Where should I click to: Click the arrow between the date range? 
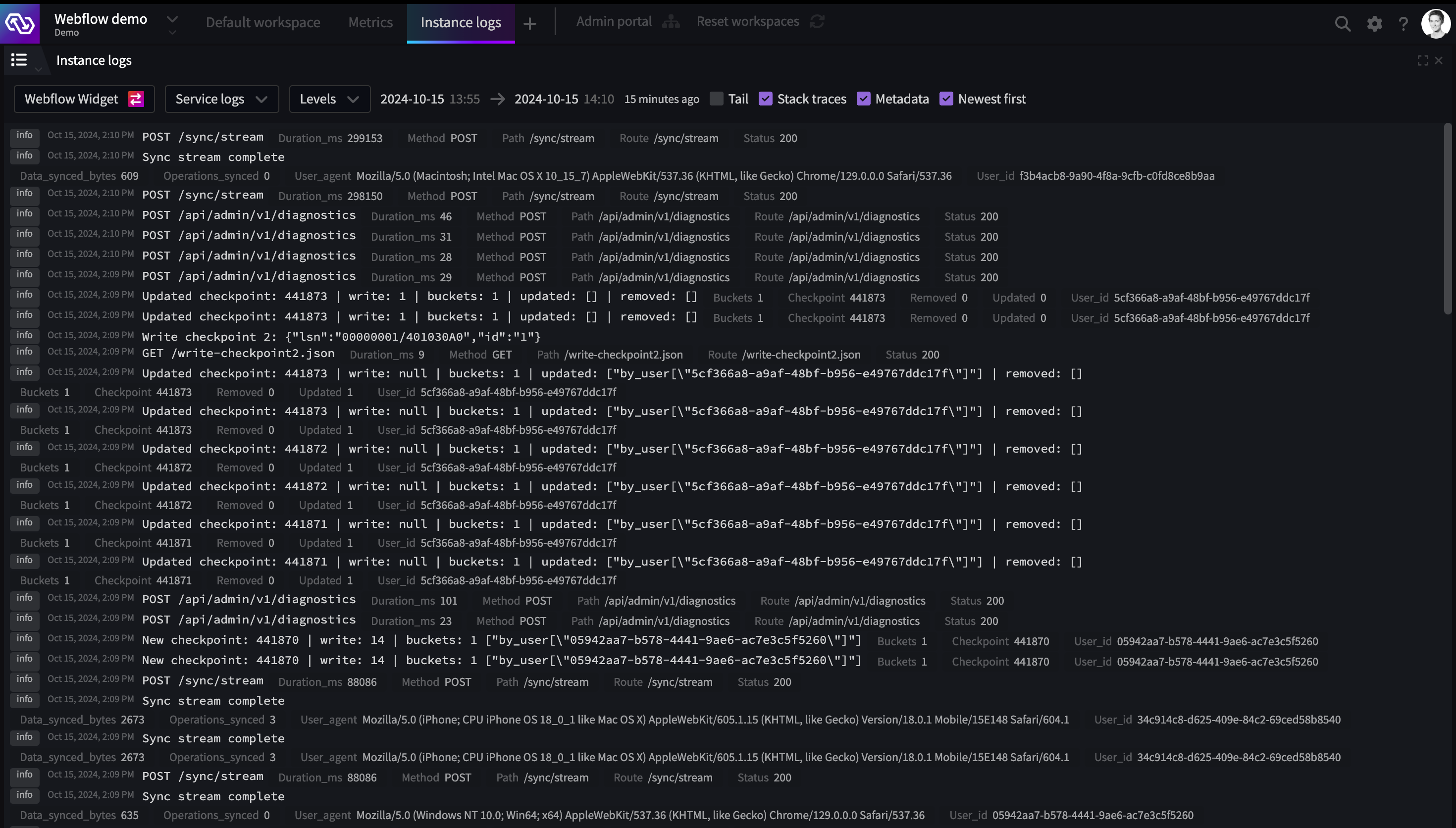[497, 99]
